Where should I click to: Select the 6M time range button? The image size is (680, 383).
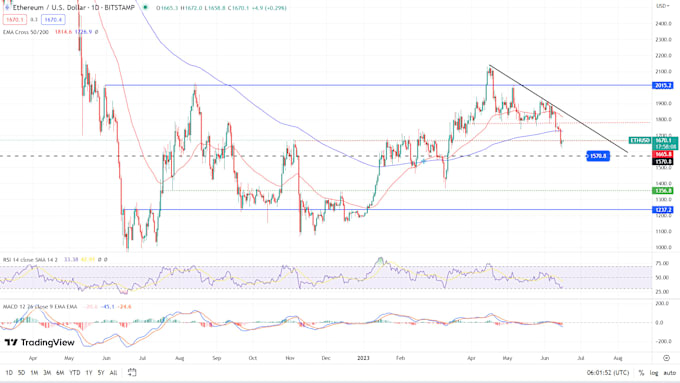coord(60,373)
